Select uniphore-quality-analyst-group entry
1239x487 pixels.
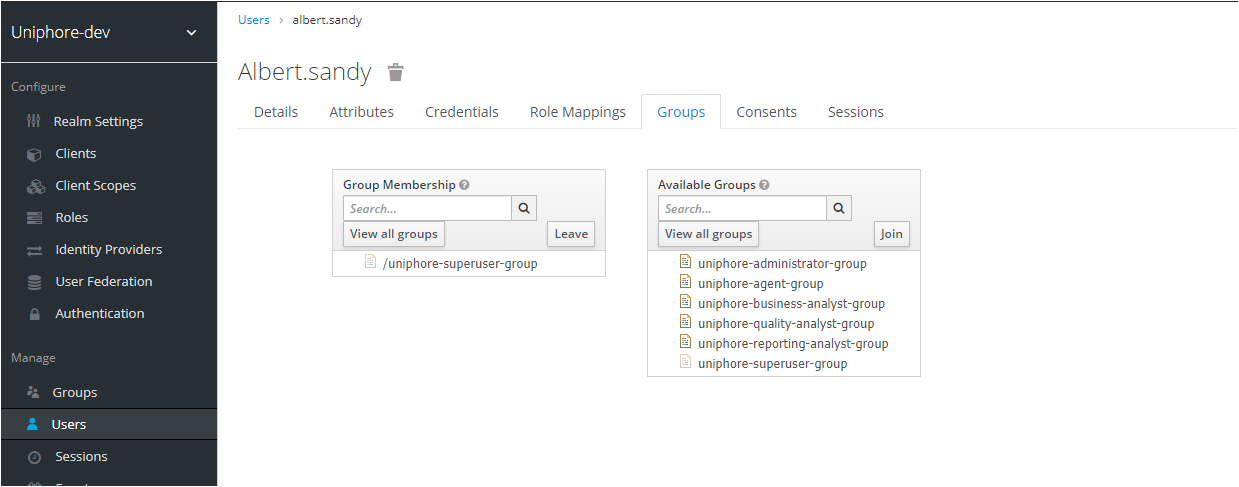coord(786,324)
